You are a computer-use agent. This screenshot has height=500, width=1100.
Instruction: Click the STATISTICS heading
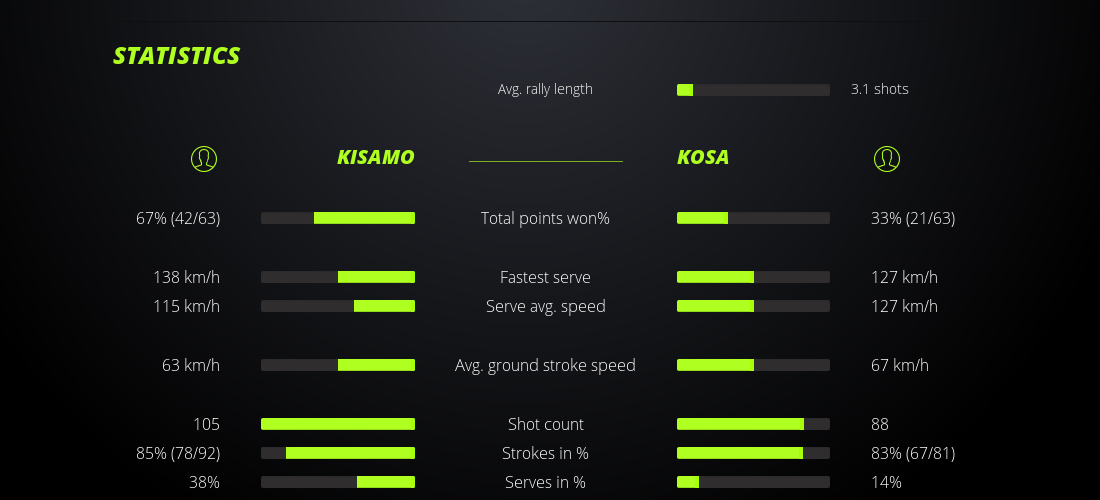tap(177, 56)
